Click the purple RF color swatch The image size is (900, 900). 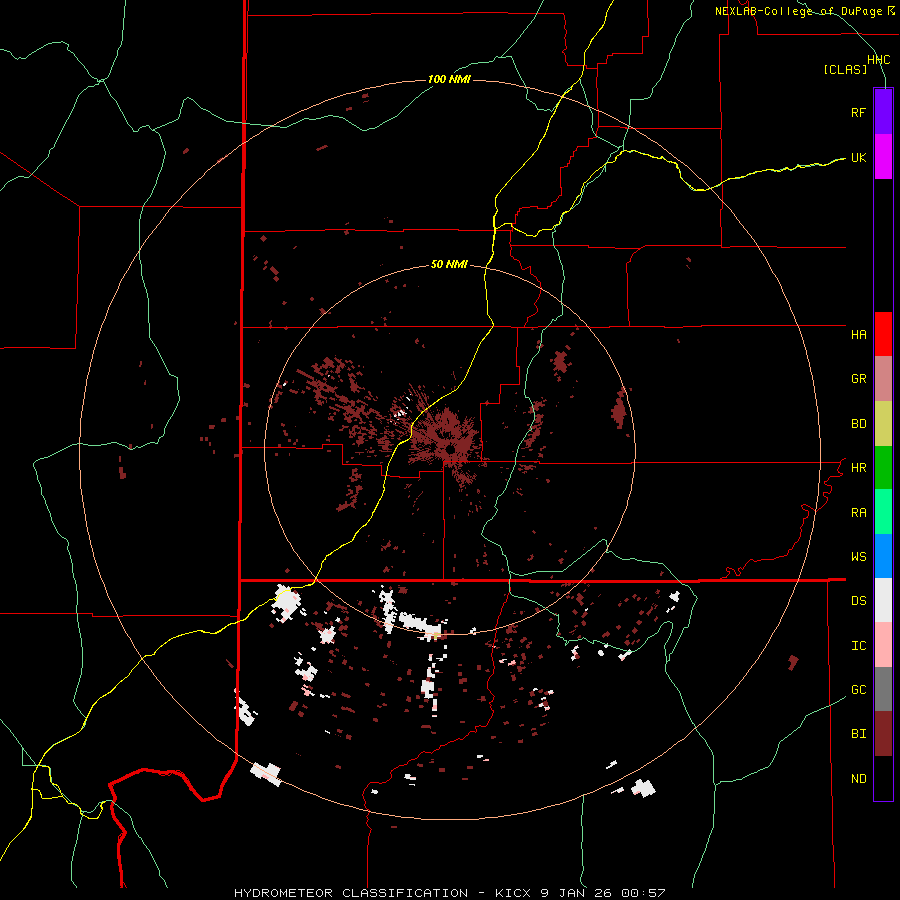coord(883,112)
